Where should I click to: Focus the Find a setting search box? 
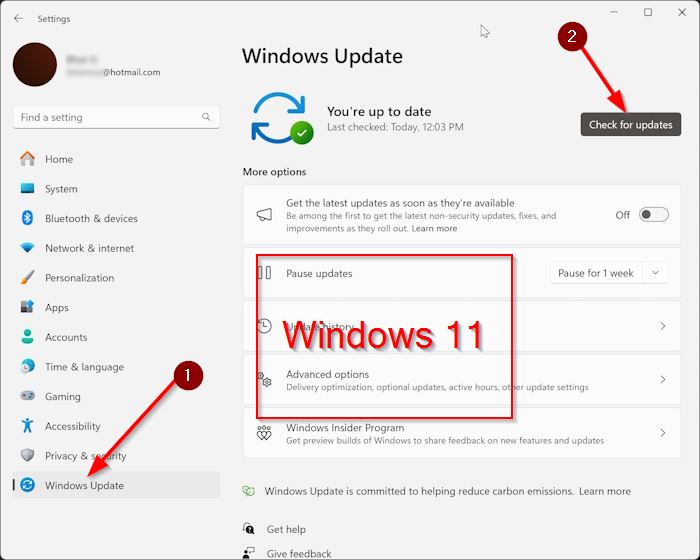click(116, 117)
